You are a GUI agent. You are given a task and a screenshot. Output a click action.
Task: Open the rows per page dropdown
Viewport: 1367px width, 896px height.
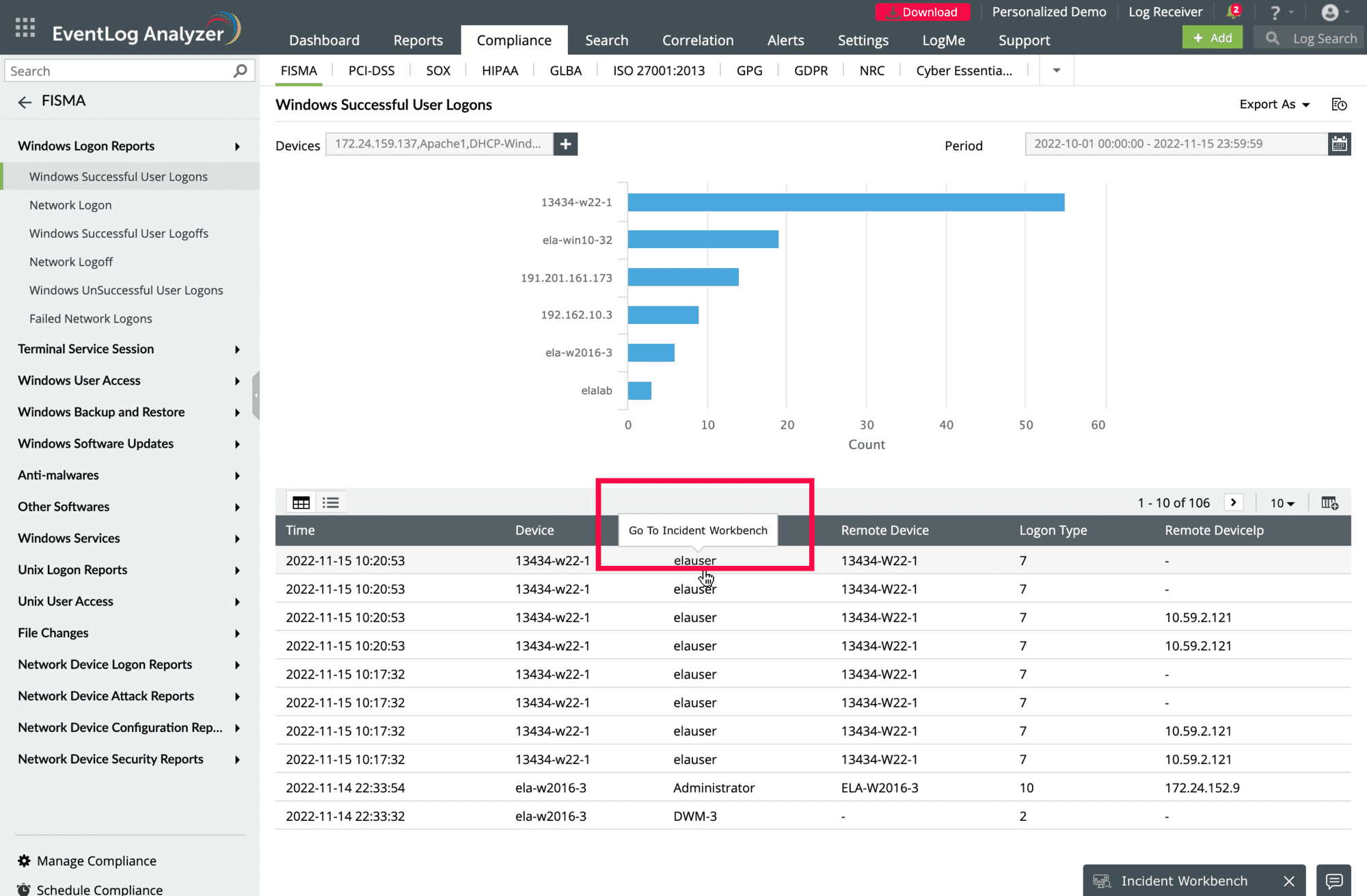(1282, 503)
